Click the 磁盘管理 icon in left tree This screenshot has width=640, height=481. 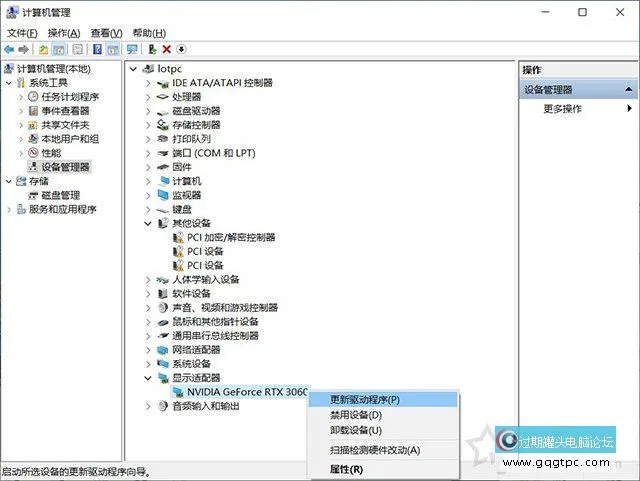point(33,195)
